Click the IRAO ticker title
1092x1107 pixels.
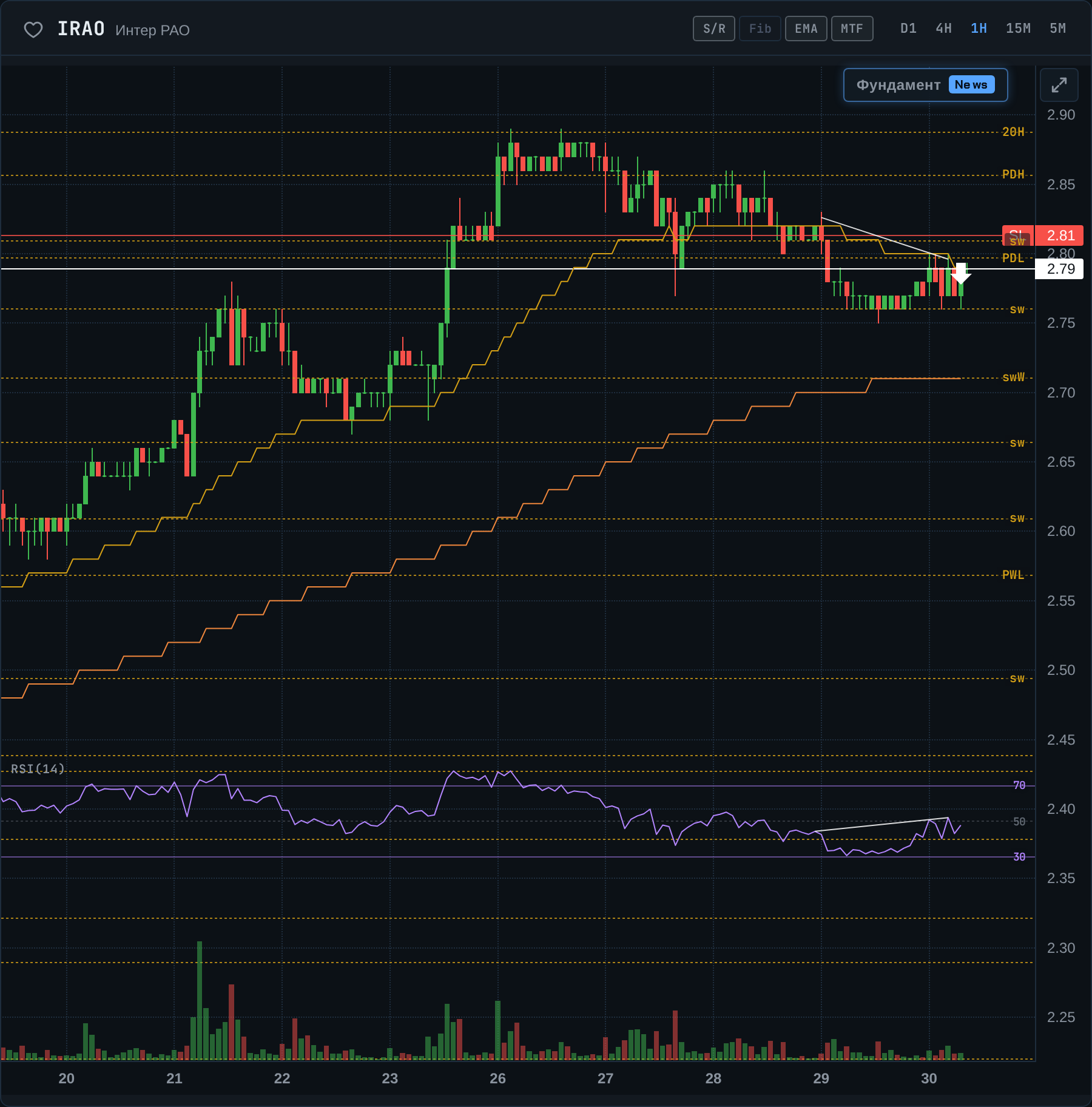(x=81, y=29)
